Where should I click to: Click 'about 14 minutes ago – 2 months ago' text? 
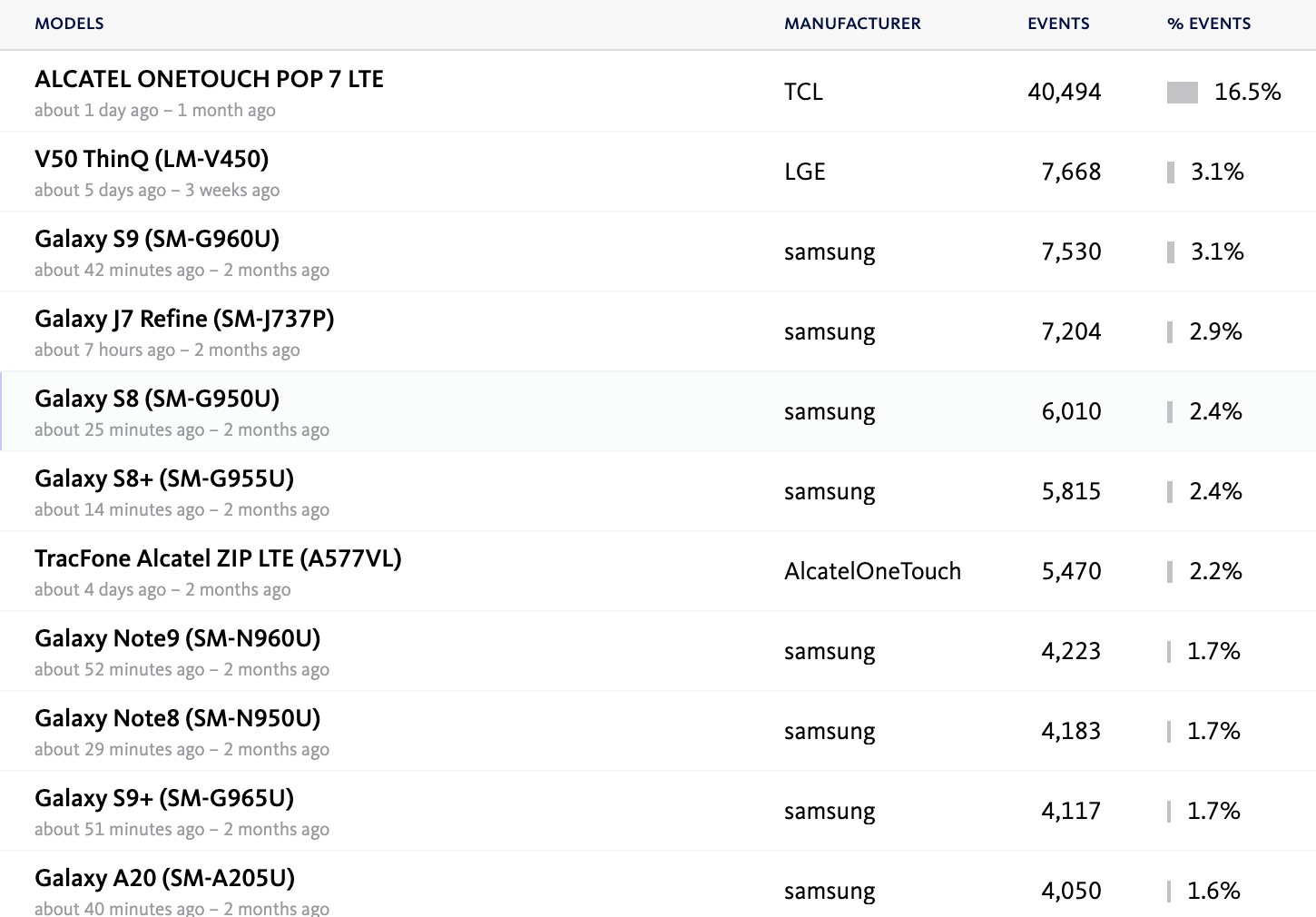[182, 510]
